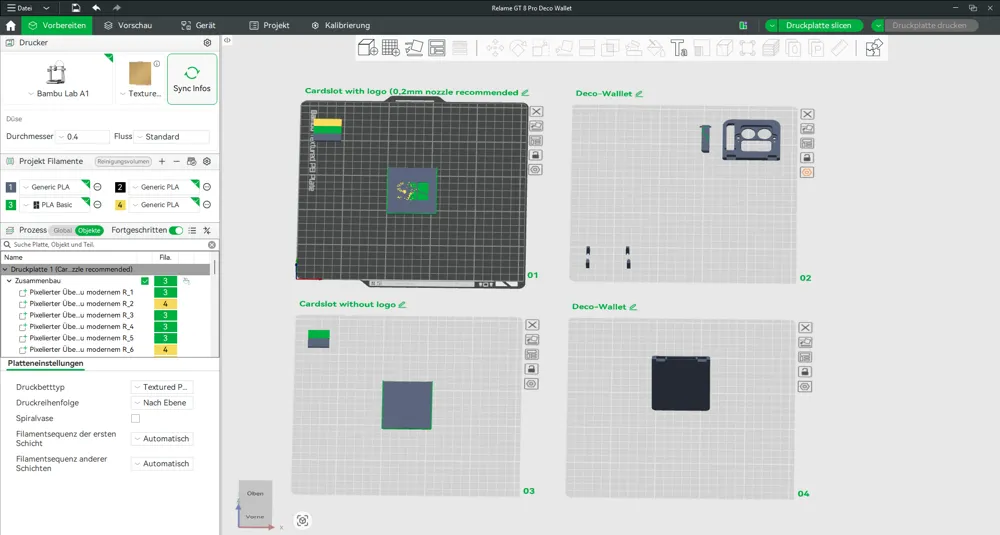The image size is (1000, 535).
Task: Click filament 1 gray color swatch
Action: pos(11,187)
